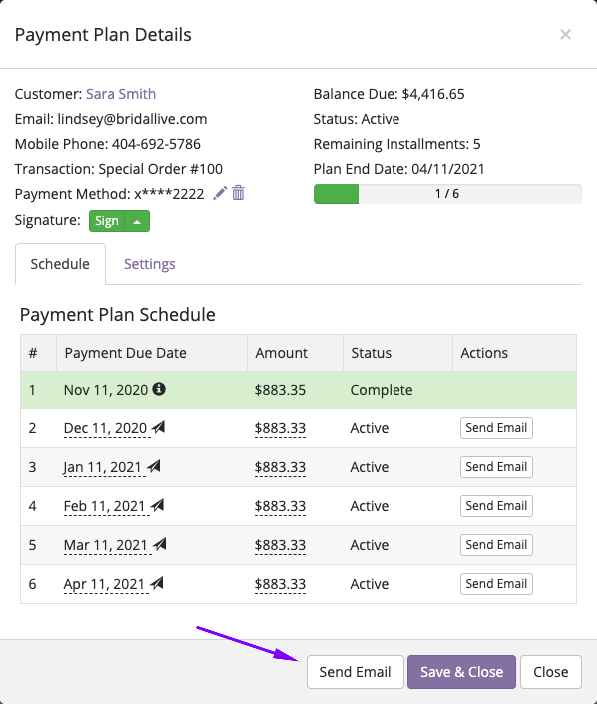Send Email for installment 6 row
This screenshot has width=597, height=704.
click(496, 584)
